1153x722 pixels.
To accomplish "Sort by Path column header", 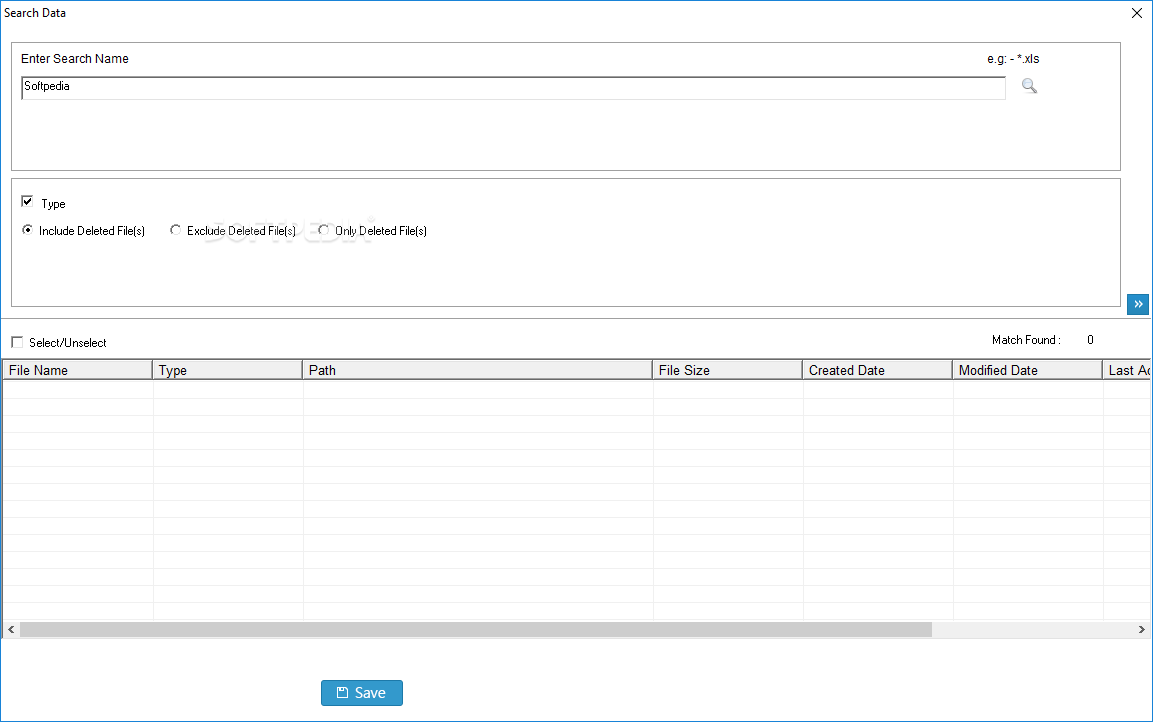I will 477,370.
